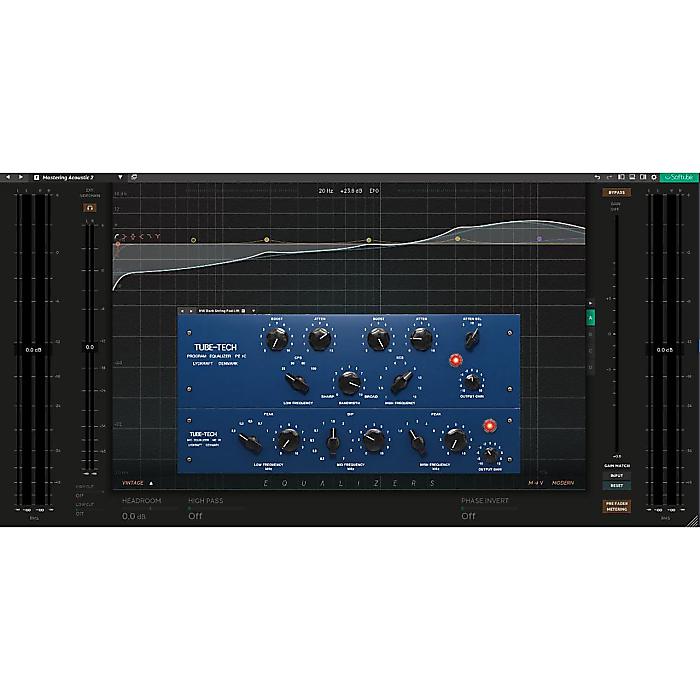Screen dimensions: 700x700
Task: Open the Tube-Tech module preset dropdown arrow
Action: pyautogui.click(x=253, y=311)
